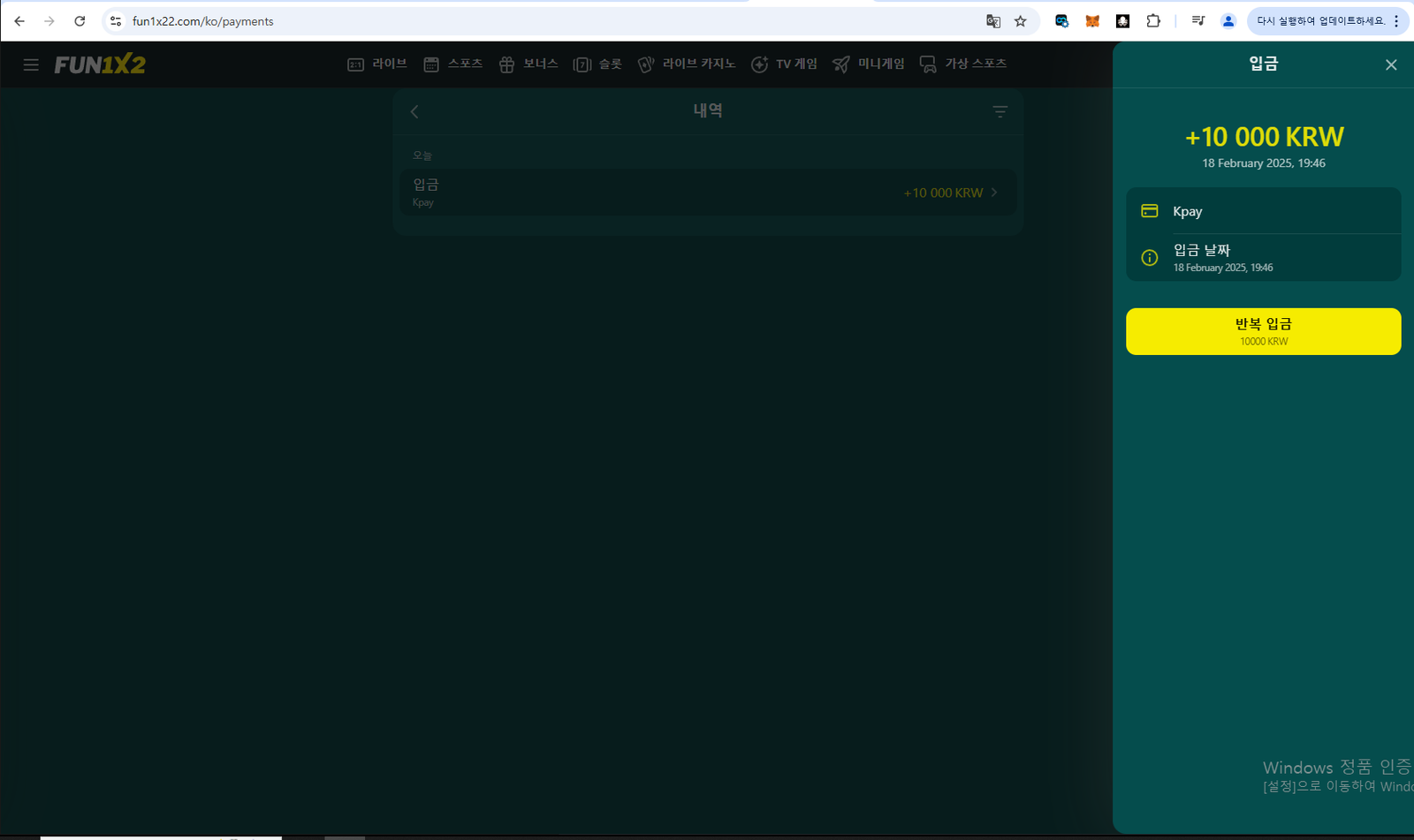Open the 스포츠 menu item

453,64
